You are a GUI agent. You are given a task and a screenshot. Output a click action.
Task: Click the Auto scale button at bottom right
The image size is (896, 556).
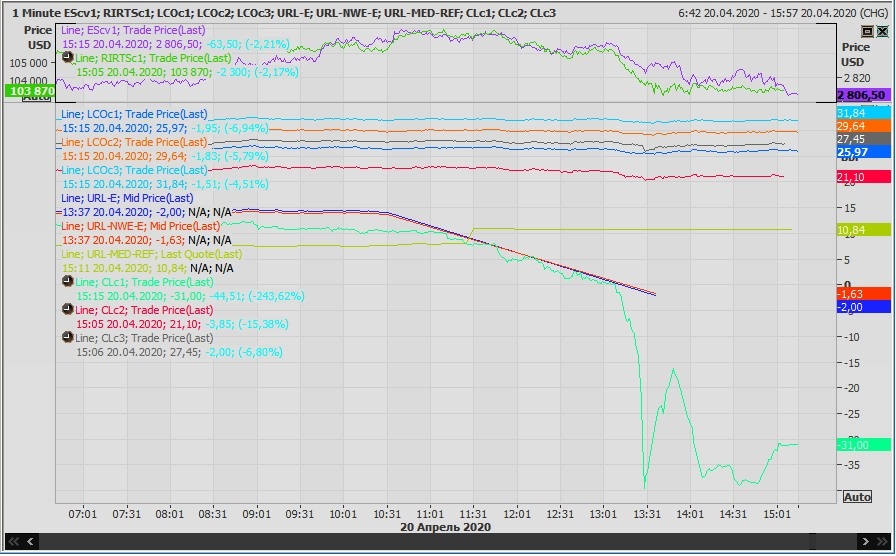[857, 497]
